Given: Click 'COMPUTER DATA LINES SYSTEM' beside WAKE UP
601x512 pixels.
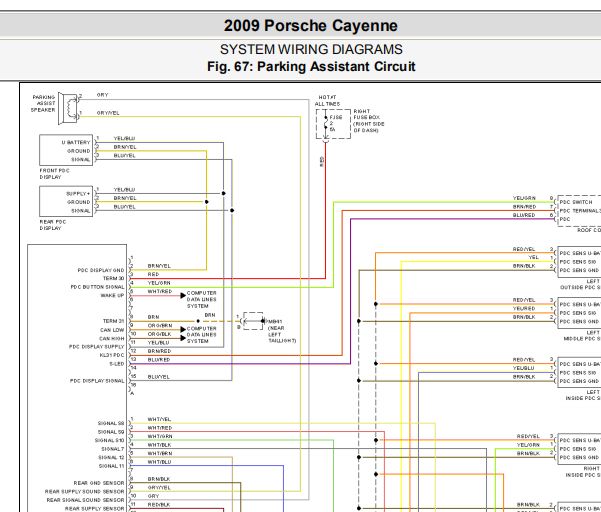Looking at the screenshot, I should pyautogui.click(x=202, y=299).
